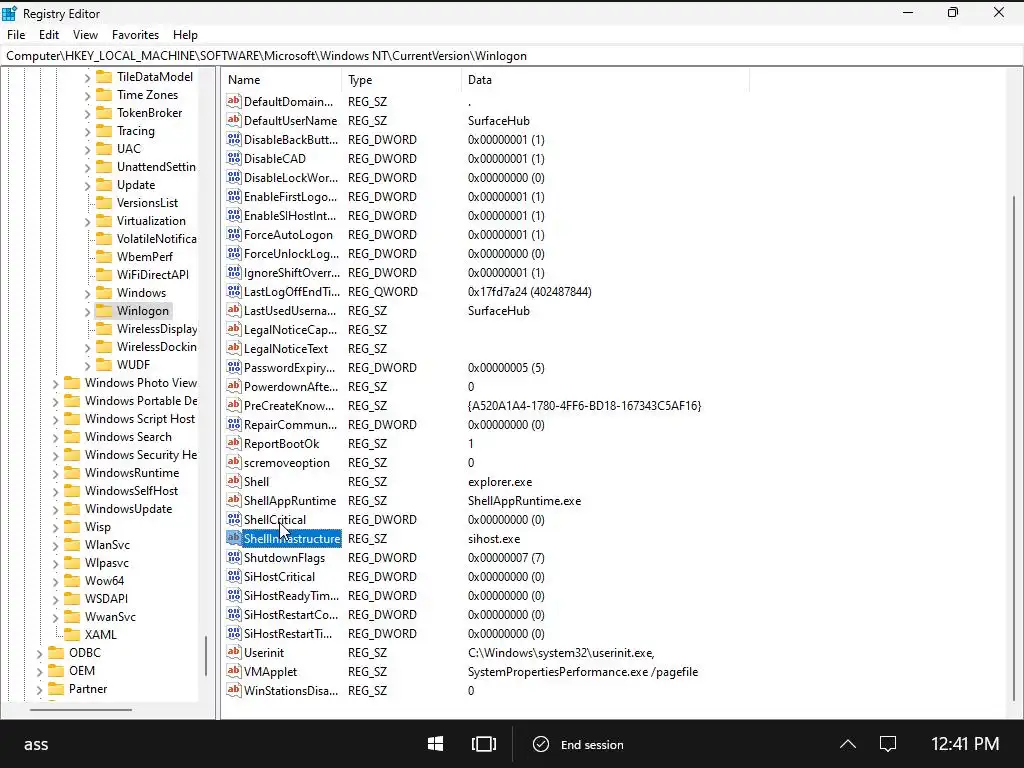
Task: Click the string icon beside VMApplet
Action: [x=234, y=671]
